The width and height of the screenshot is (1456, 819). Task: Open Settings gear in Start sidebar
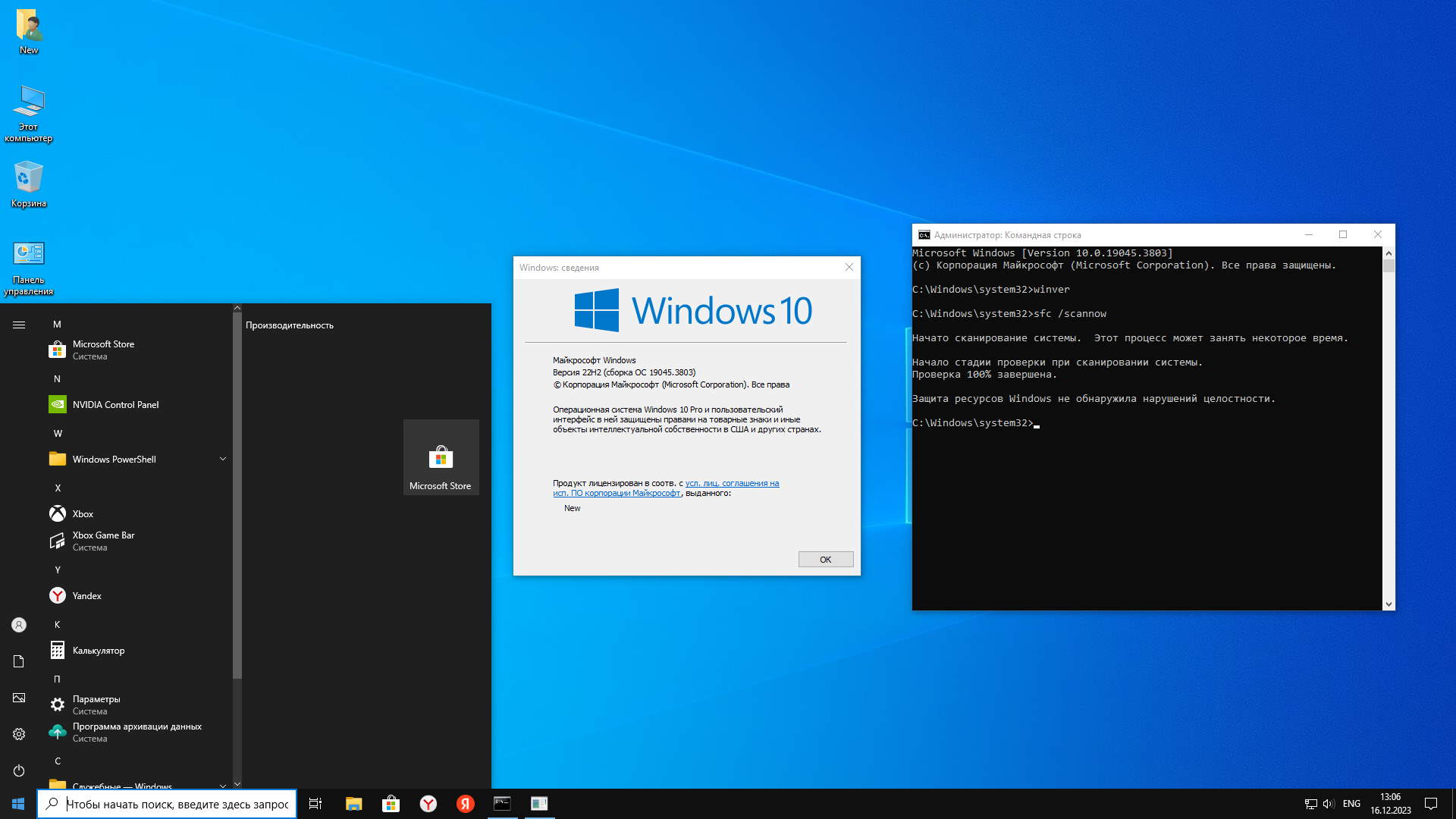[x=19, y=734]
